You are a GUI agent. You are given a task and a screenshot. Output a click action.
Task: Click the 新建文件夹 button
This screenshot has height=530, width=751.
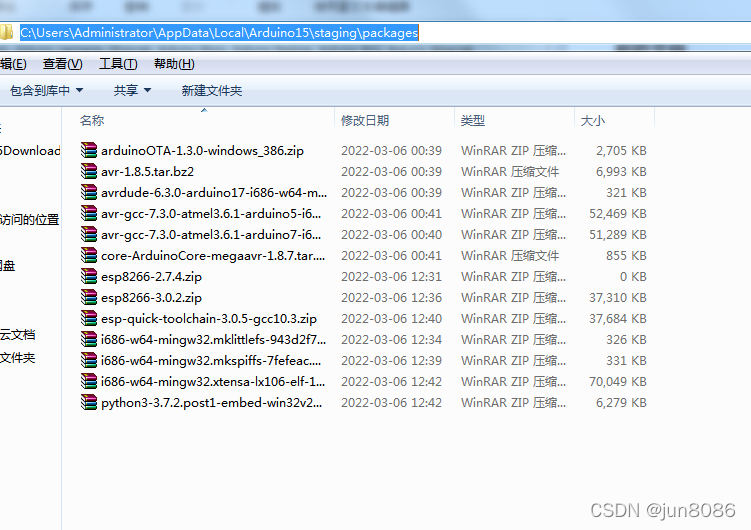[212, 90]
